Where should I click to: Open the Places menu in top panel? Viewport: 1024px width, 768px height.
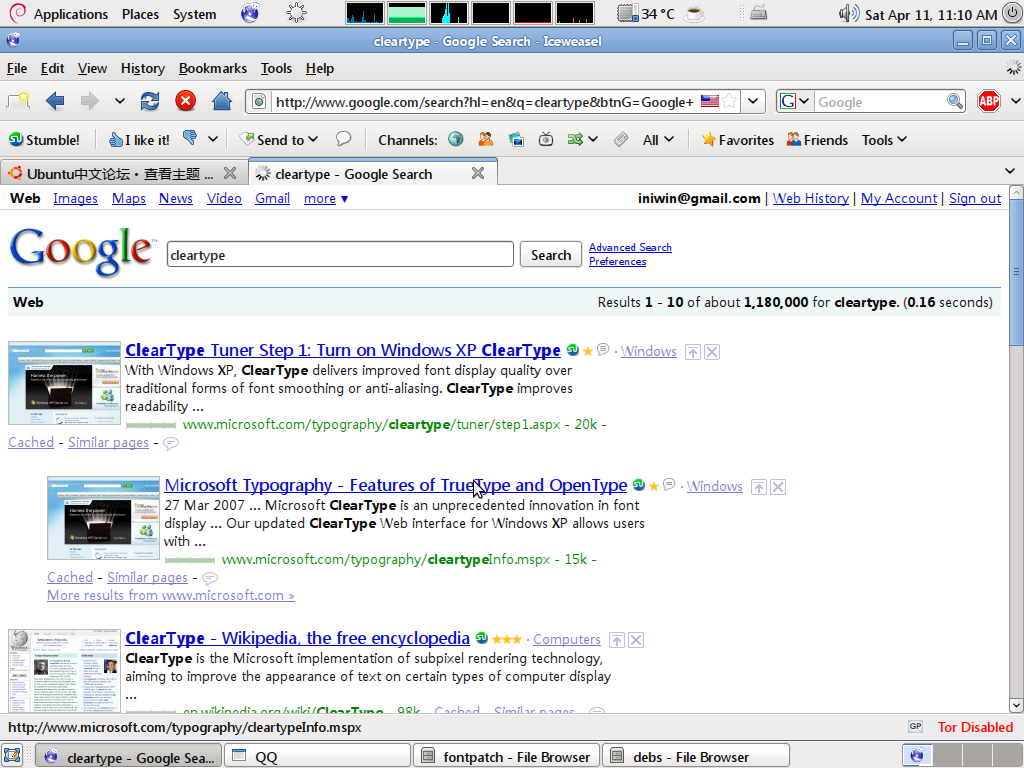coord(140,14)
